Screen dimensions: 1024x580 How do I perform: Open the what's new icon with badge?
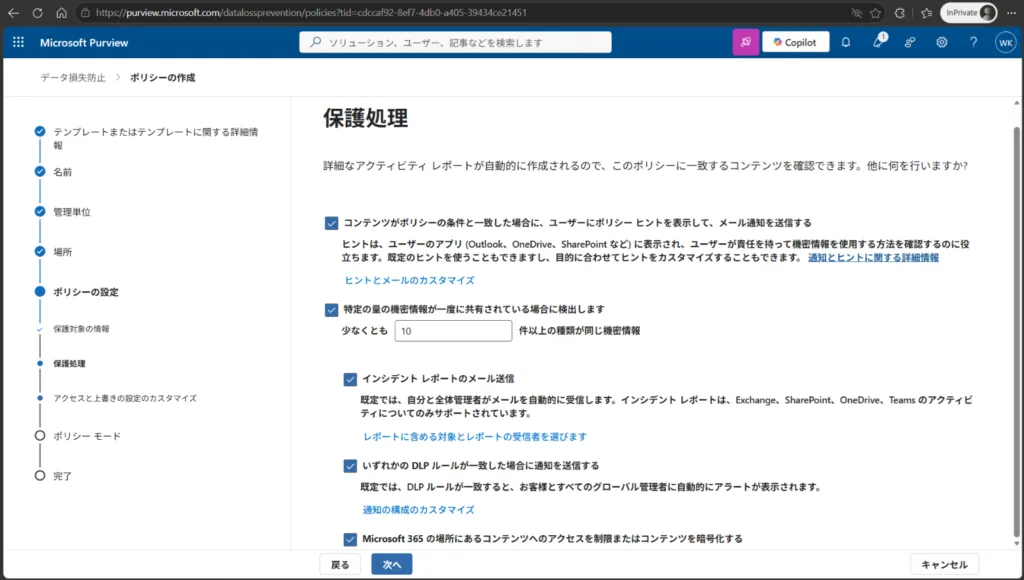[x=878, y=42]
